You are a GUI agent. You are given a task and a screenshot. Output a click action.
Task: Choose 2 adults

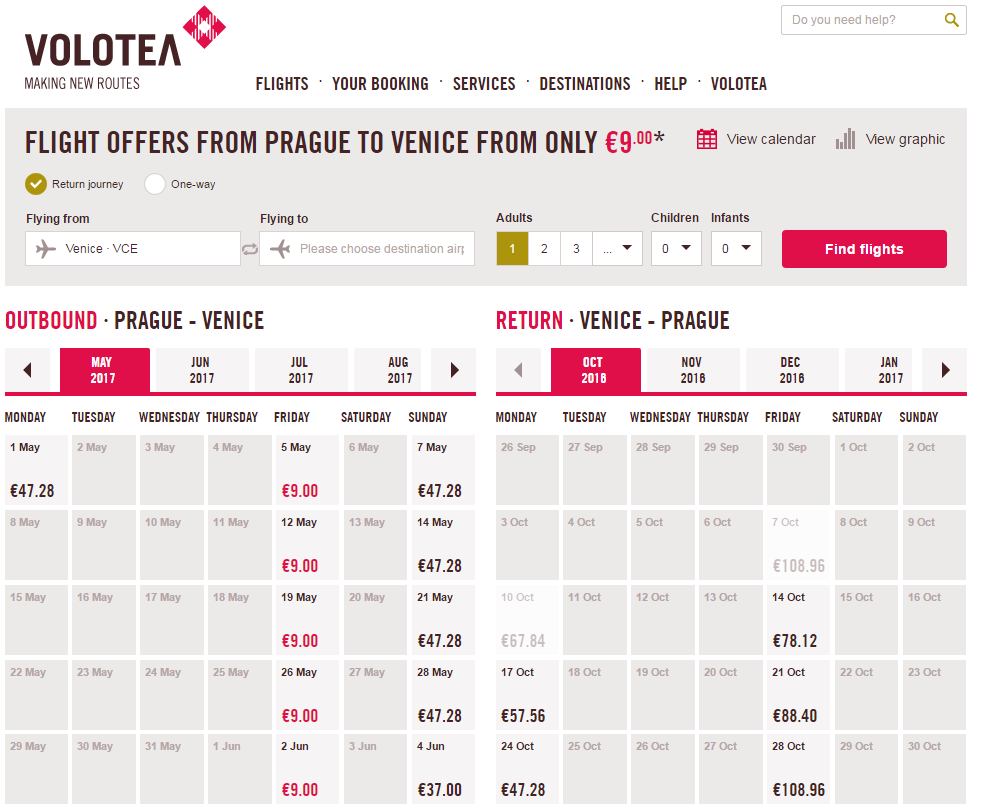(x=544, y=249)
